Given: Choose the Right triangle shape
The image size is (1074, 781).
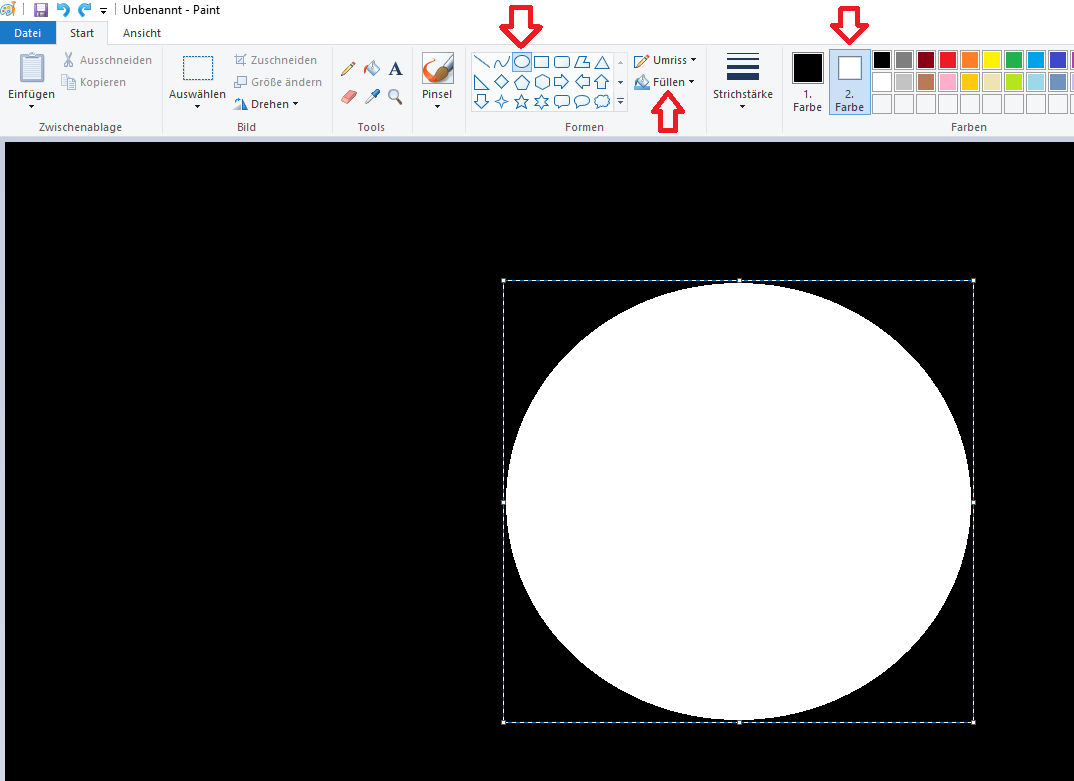Looking at the screenshot, I should [482, 82].
